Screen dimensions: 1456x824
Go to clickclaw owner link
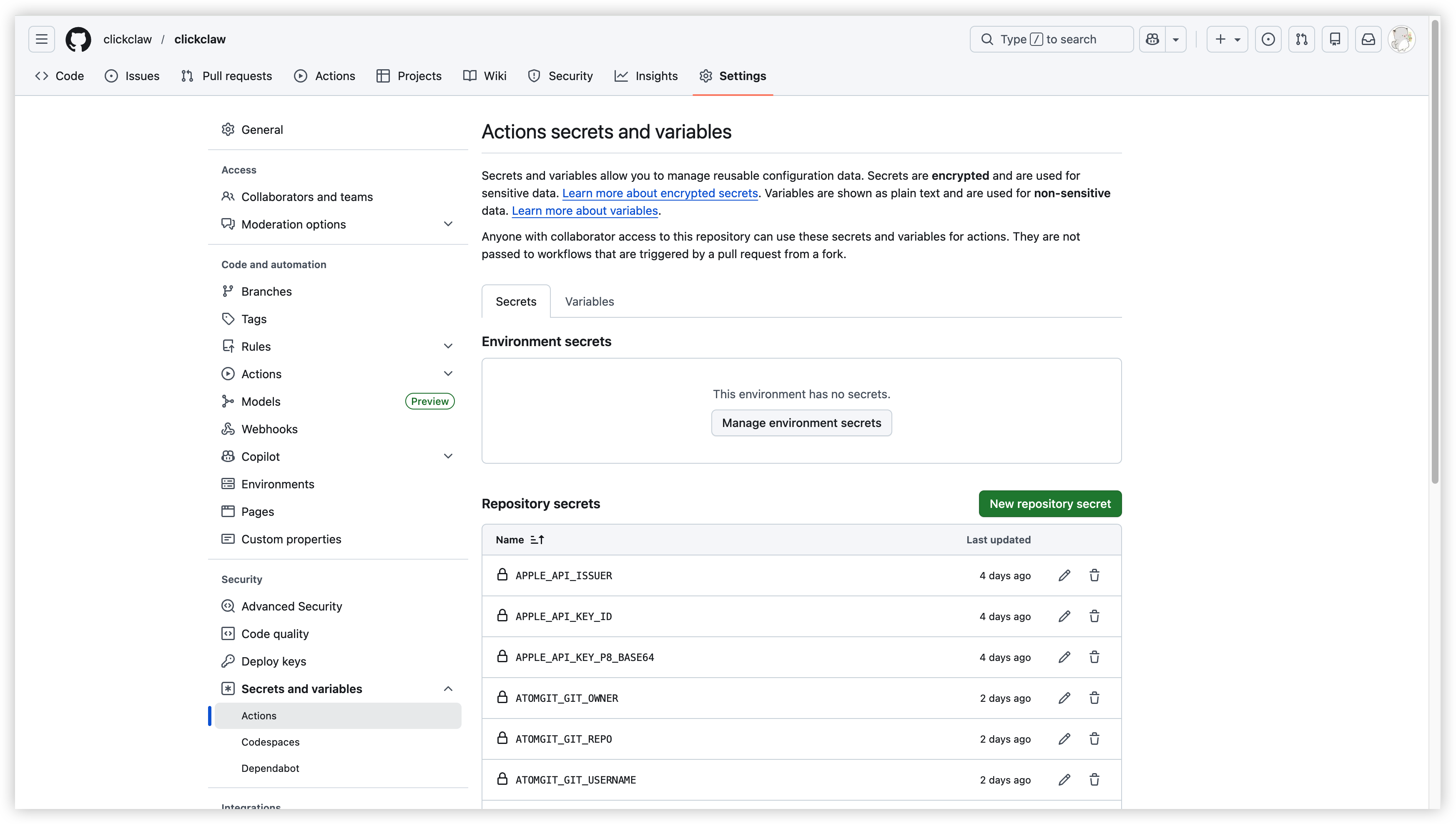point(127,39)
